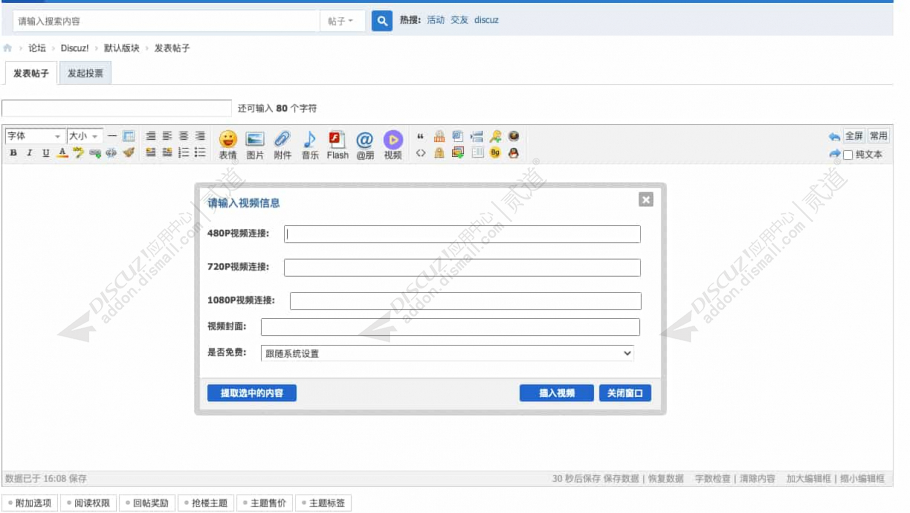Insert a horizontal rule line
This screenshot has height=513, width=910.
pyautogui.click(x=112, y=136)
